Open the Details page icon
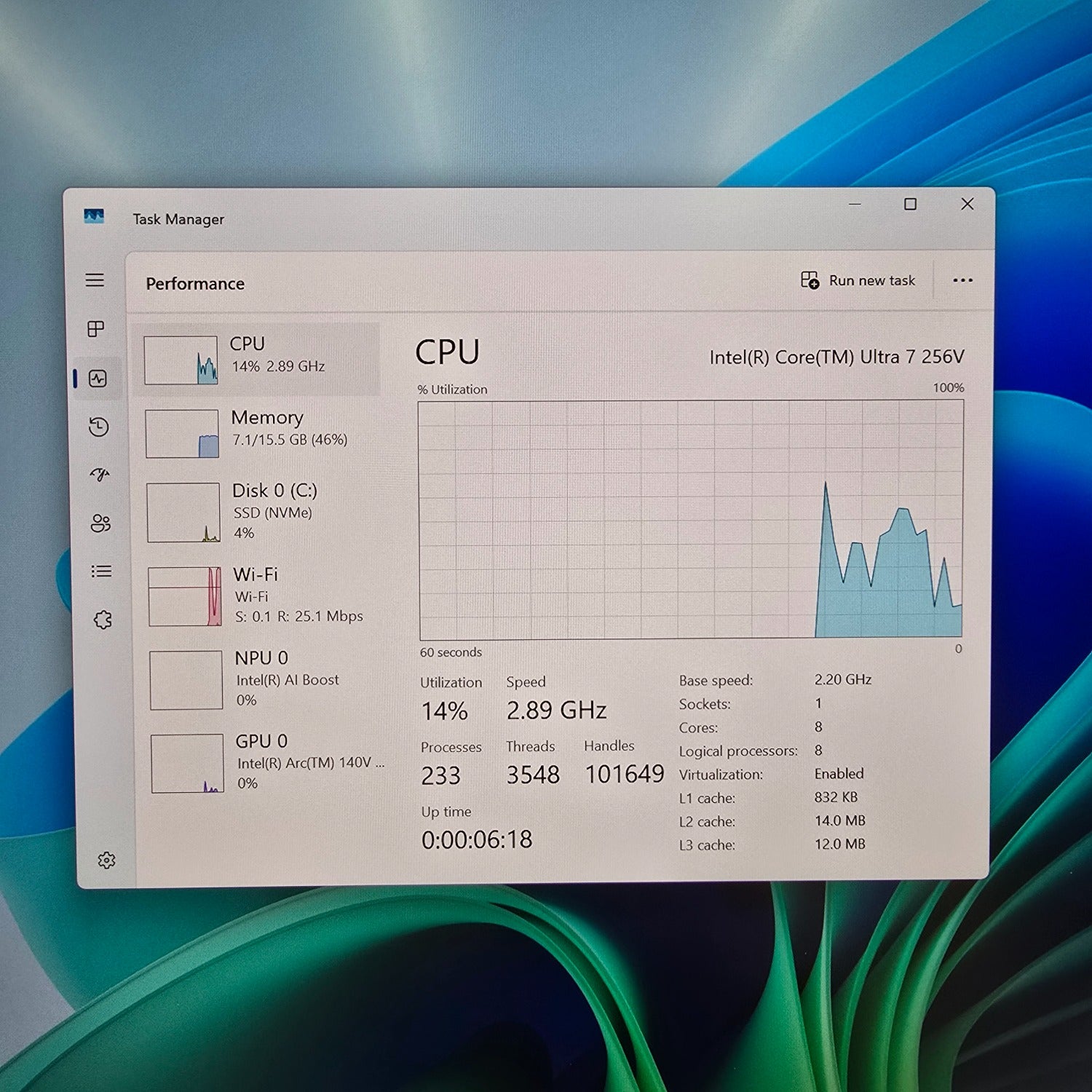The image size is (1092, 1092). pos(101,571)
